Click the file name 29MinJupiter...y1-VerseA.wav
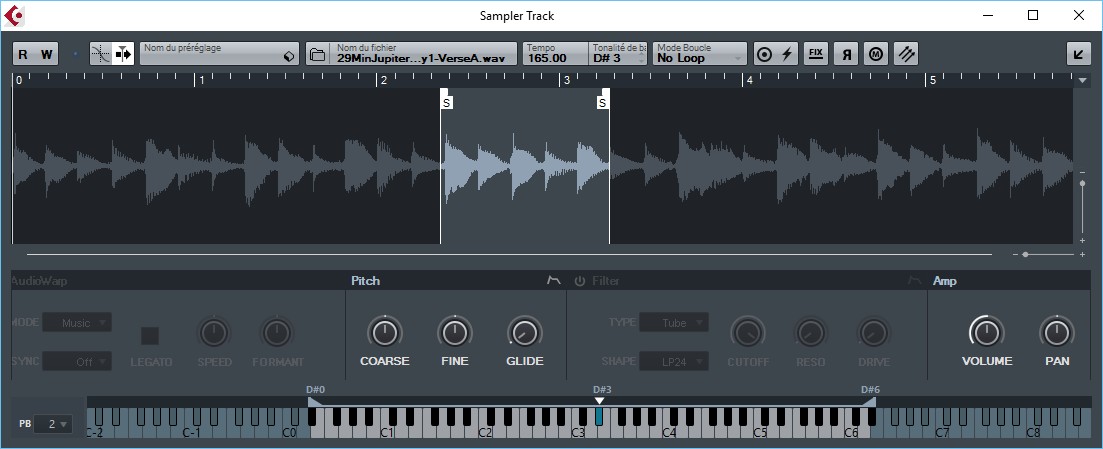The width and height of the screenshot is (1103, 449). [x=421, y=58]
